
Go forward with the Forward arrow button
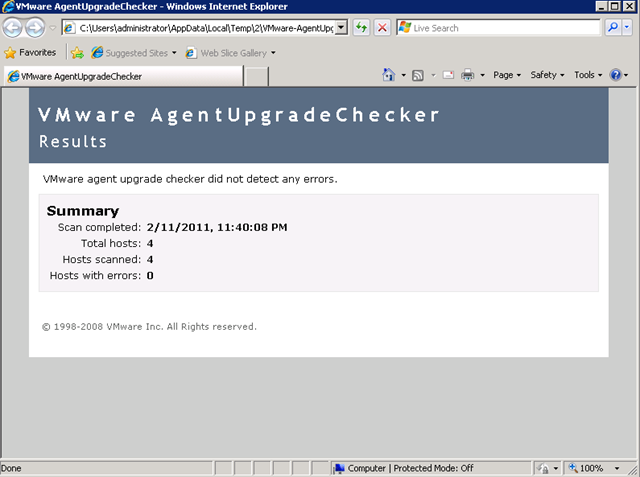coord(35,28)
